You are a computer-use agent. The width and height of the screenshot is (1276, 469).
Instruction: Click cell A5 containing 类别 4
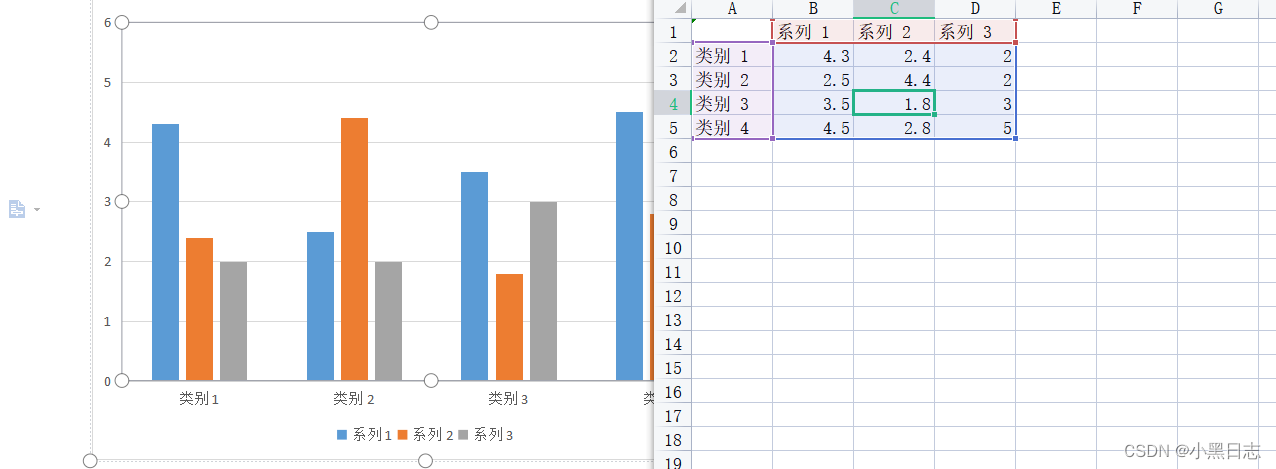pos(732,127)
